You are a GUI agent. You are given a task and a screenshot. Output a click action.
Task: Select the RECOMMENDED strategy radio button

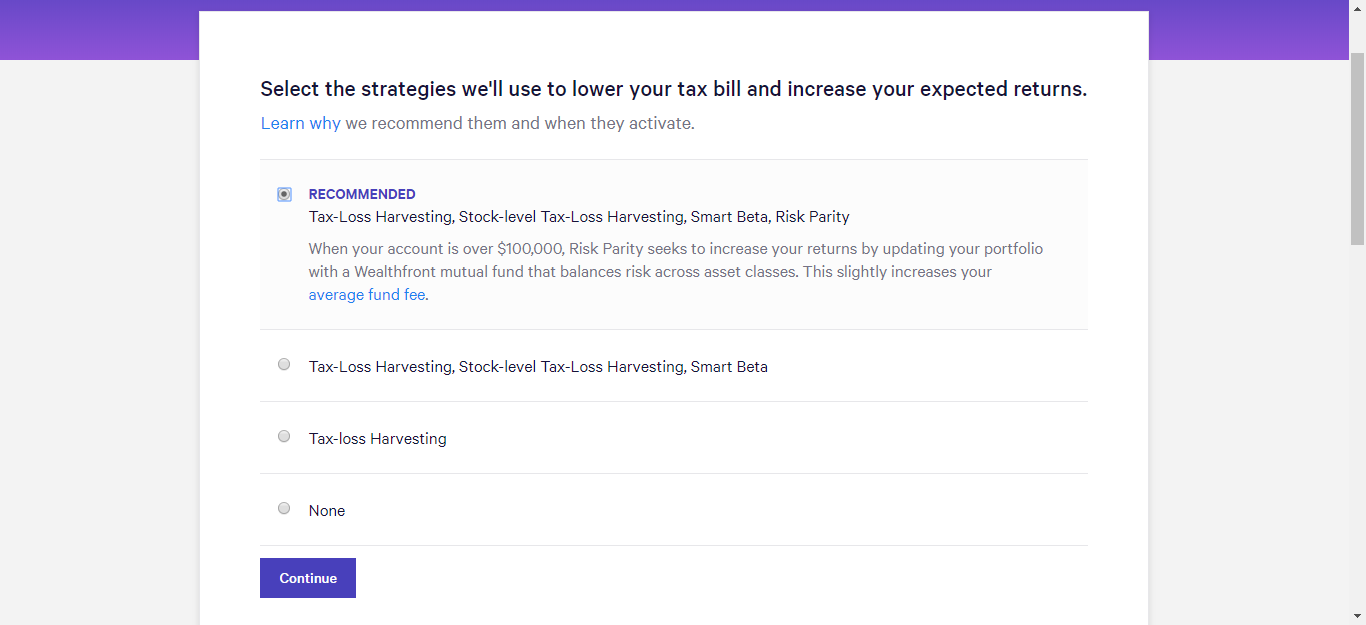click(x=285, y=194)
